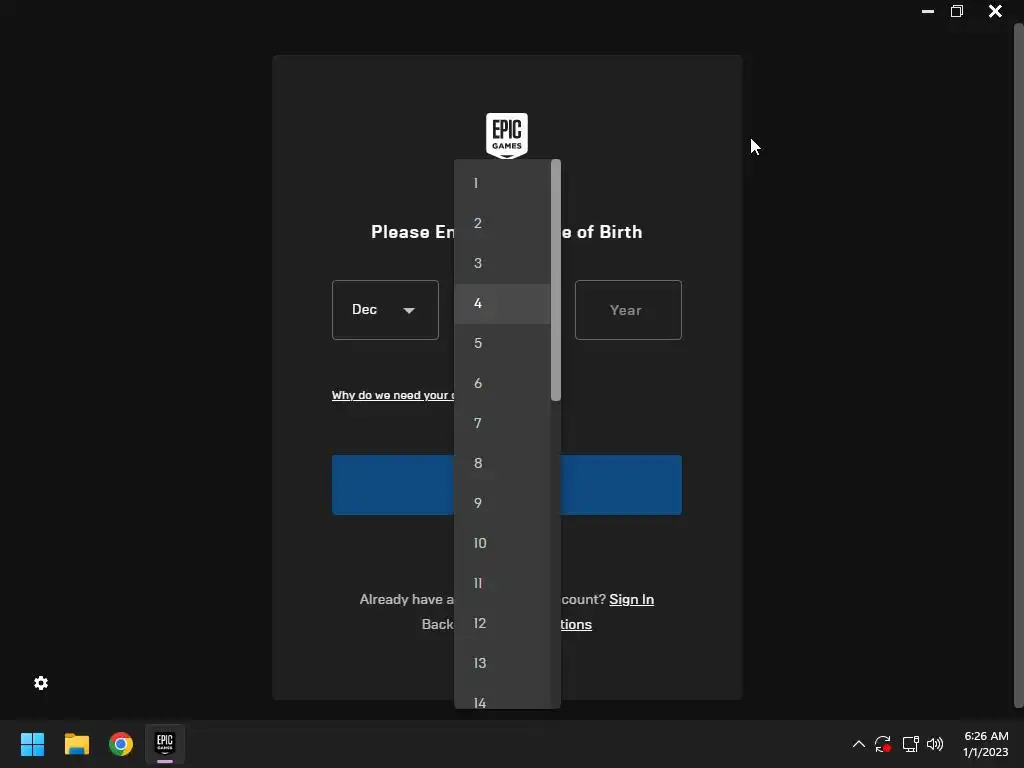
Task: Click the Epic Games logo
Action: pyautogui.click(x=507, y=135)
